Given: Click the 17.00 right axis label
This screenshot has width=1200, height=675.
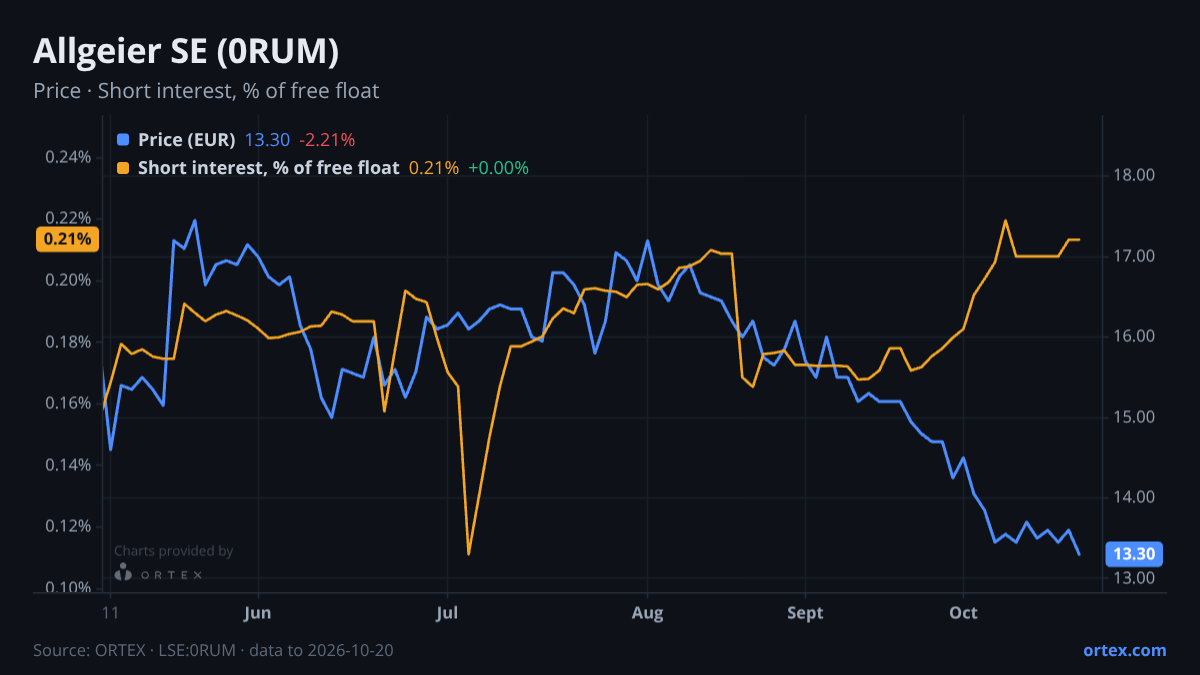Looking at the screenshot, I should click(x=1134, y=257).
